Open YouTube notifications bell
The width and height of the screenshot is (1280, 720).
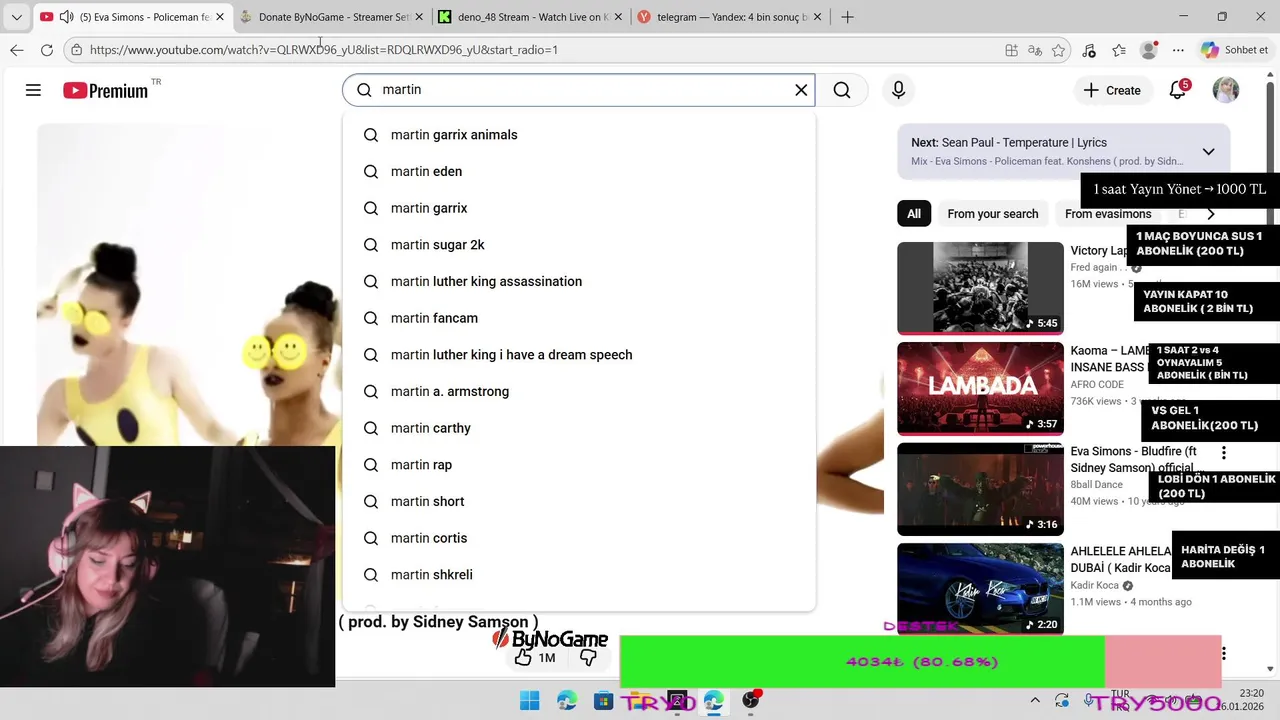[x=1179, y=90]
